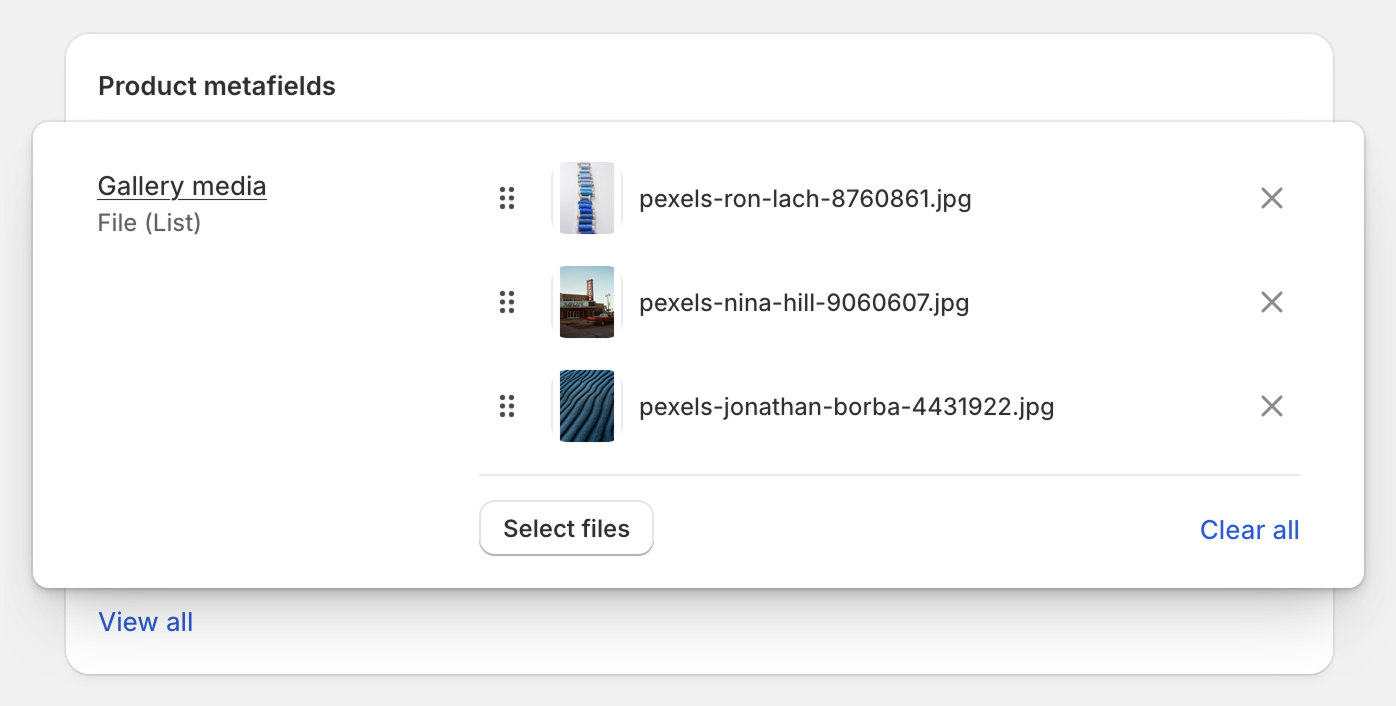Click the Select files button

click(x=566, y=528)
